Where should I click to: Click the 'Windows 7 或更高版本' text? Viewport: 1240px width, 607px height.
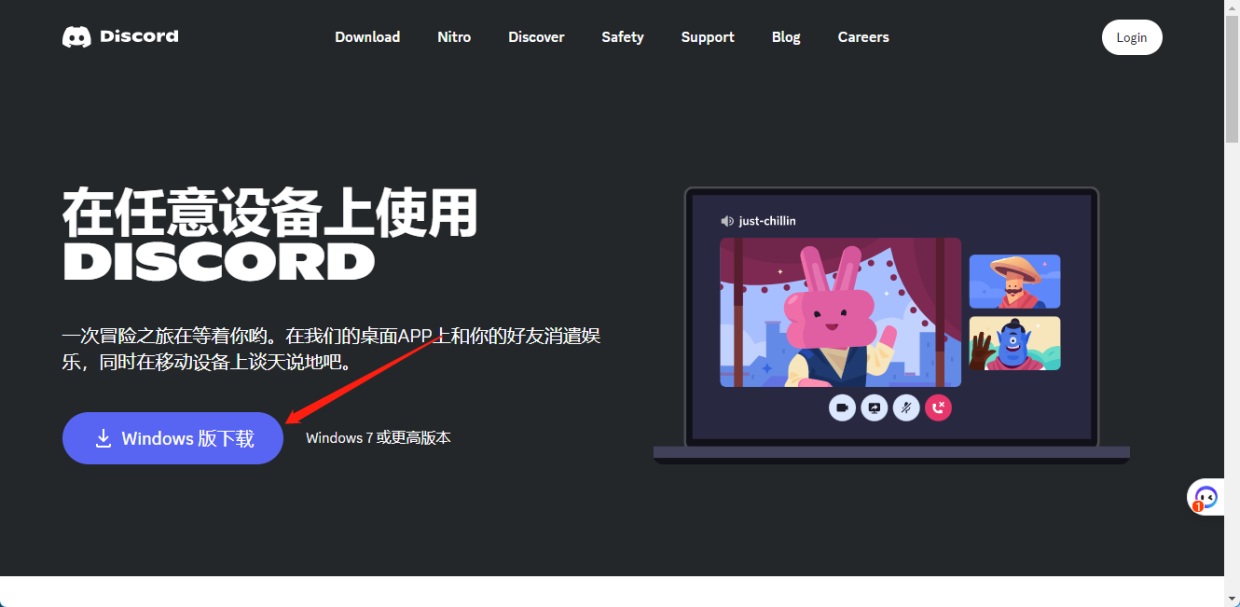click(x=378, y=438)
